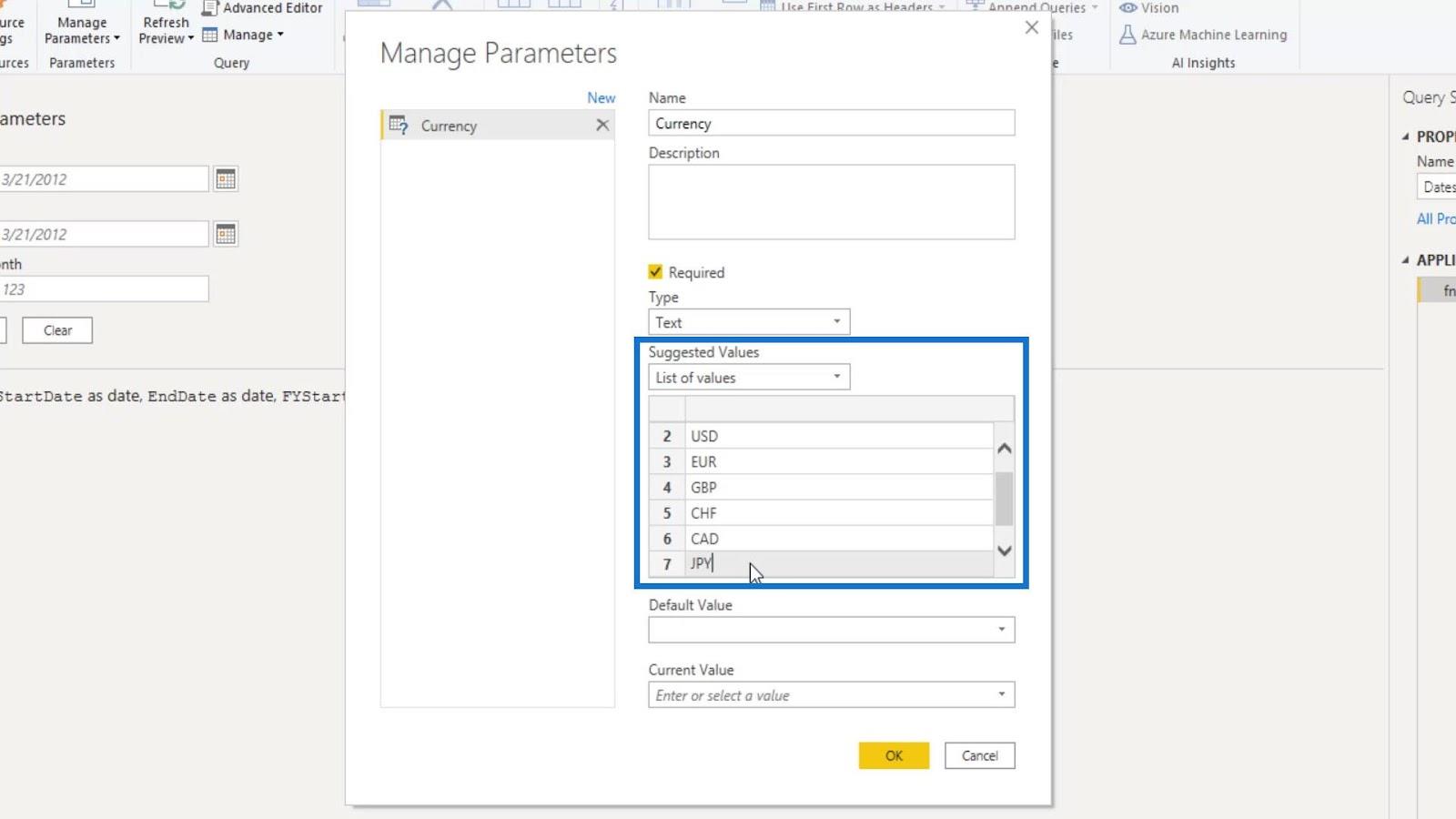Click the values list scroll up arrow
Viewport: 1456px width, 819px height.
pyautogui.click(x=1004, y=448)
